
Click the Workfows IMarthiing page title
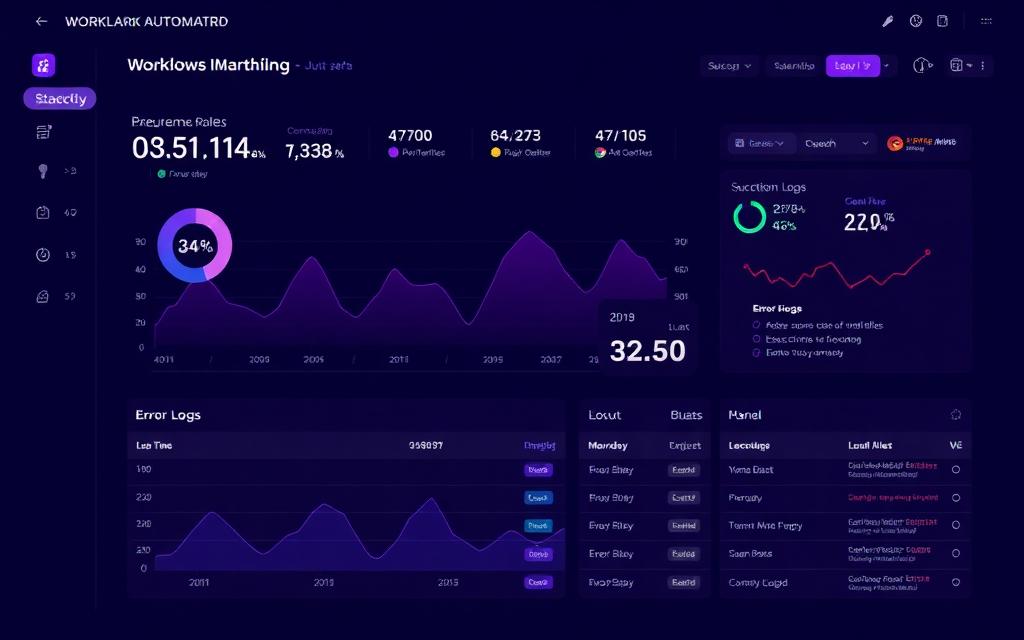click(x=208, y=65)
